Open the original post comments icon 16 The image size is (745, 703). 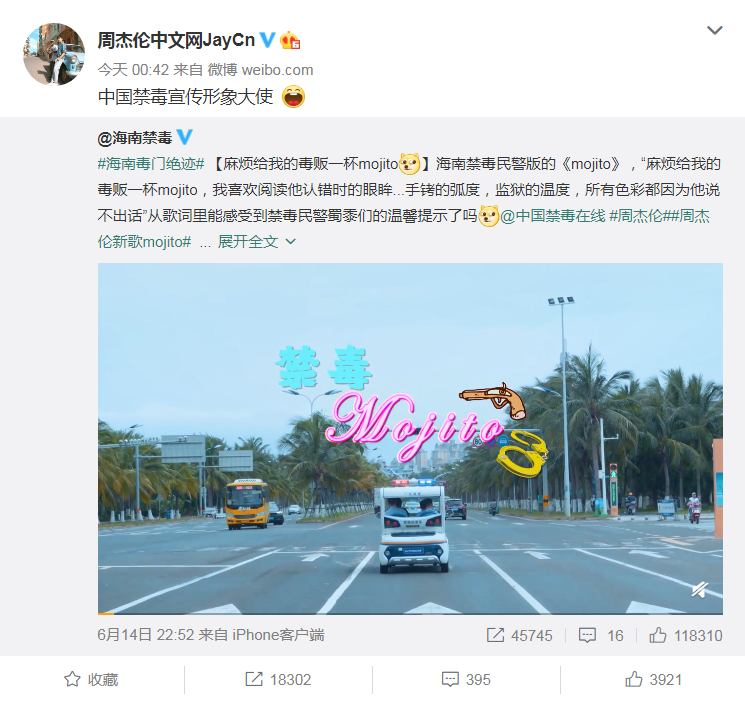tap(601, 636)
